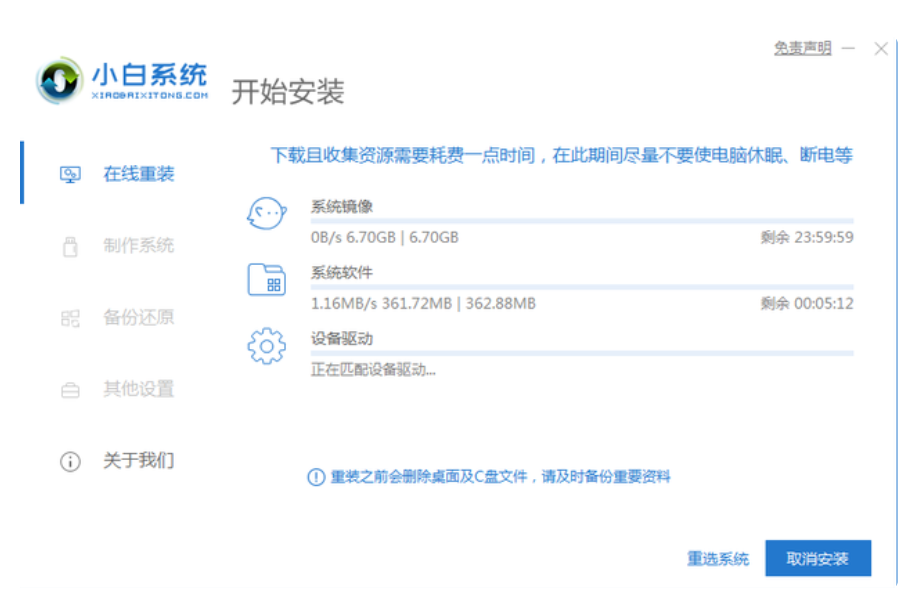Click the 设备驱动 gear icon
Image resolution: width=908 pixels, height=595 pixels.
[266, 346]
